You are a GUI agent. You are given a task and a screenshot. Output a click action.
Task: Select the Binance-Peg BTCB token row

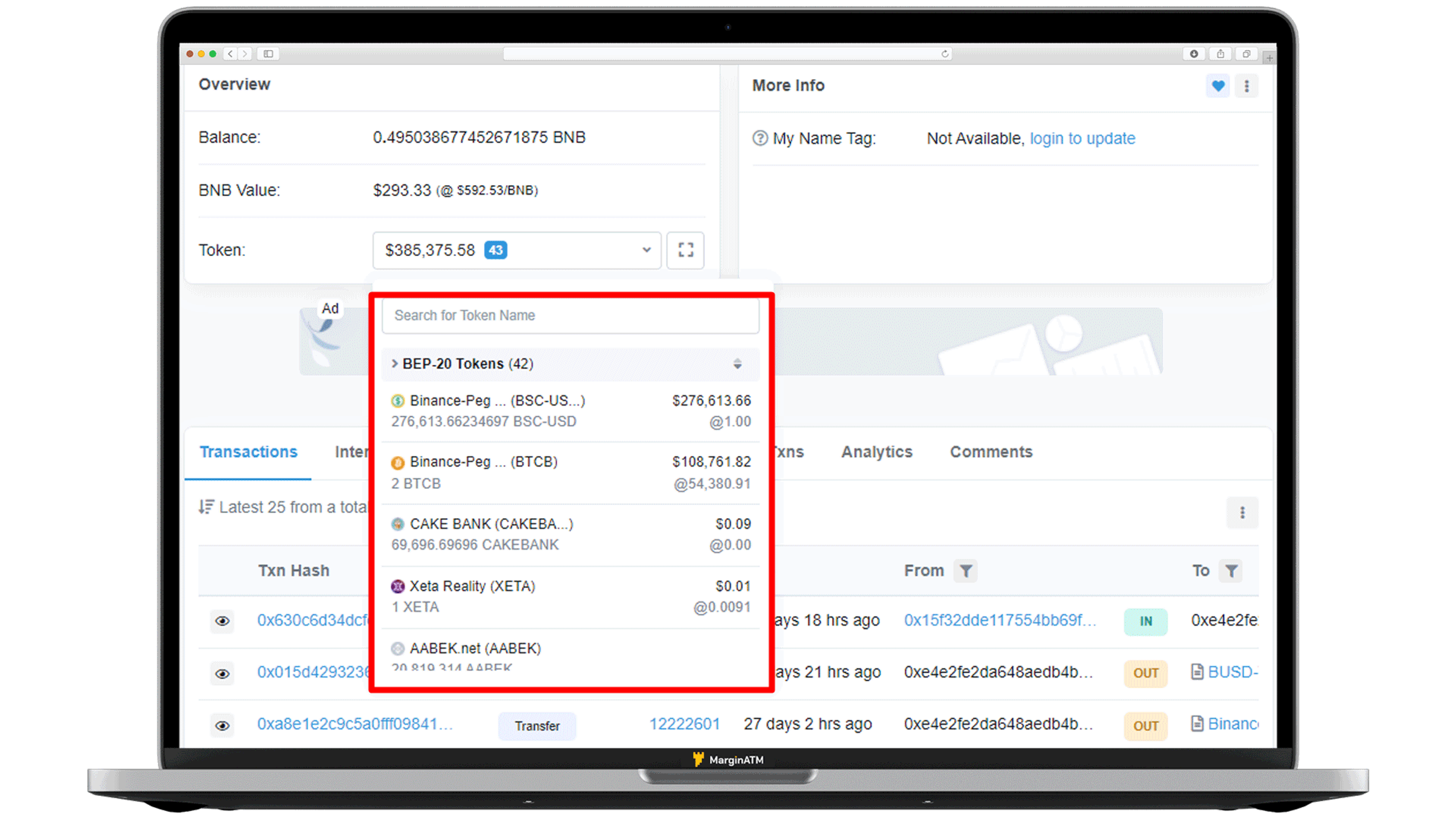570,473
